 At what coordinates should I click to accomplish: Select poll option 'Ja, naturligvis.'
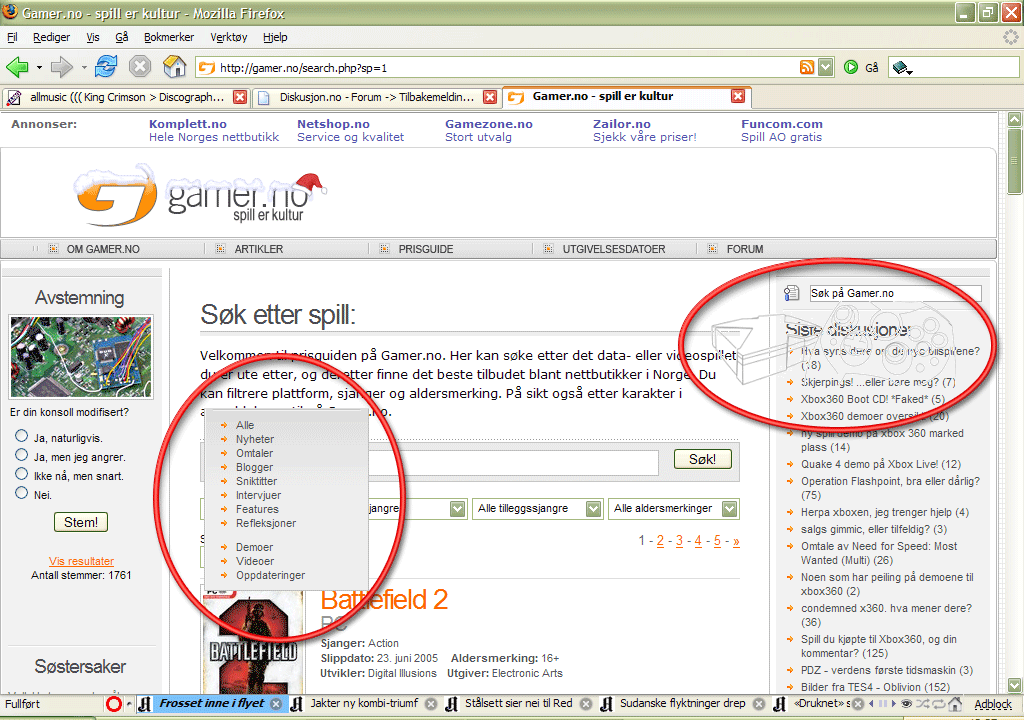coord(22,436)
